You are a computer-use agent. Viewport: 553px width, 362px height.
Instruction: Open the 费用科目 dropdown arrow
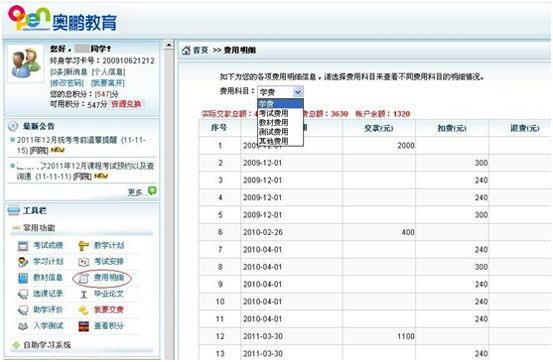298,92
